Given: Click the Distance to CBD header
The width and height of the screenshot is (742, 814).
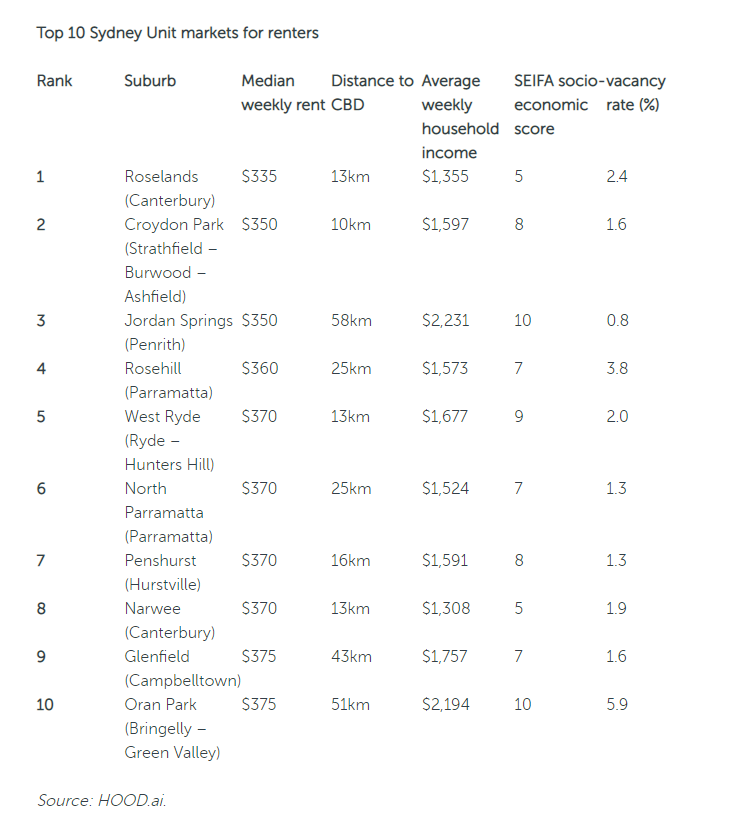Looking at the screenshot, I should click(x=372, y=93).
